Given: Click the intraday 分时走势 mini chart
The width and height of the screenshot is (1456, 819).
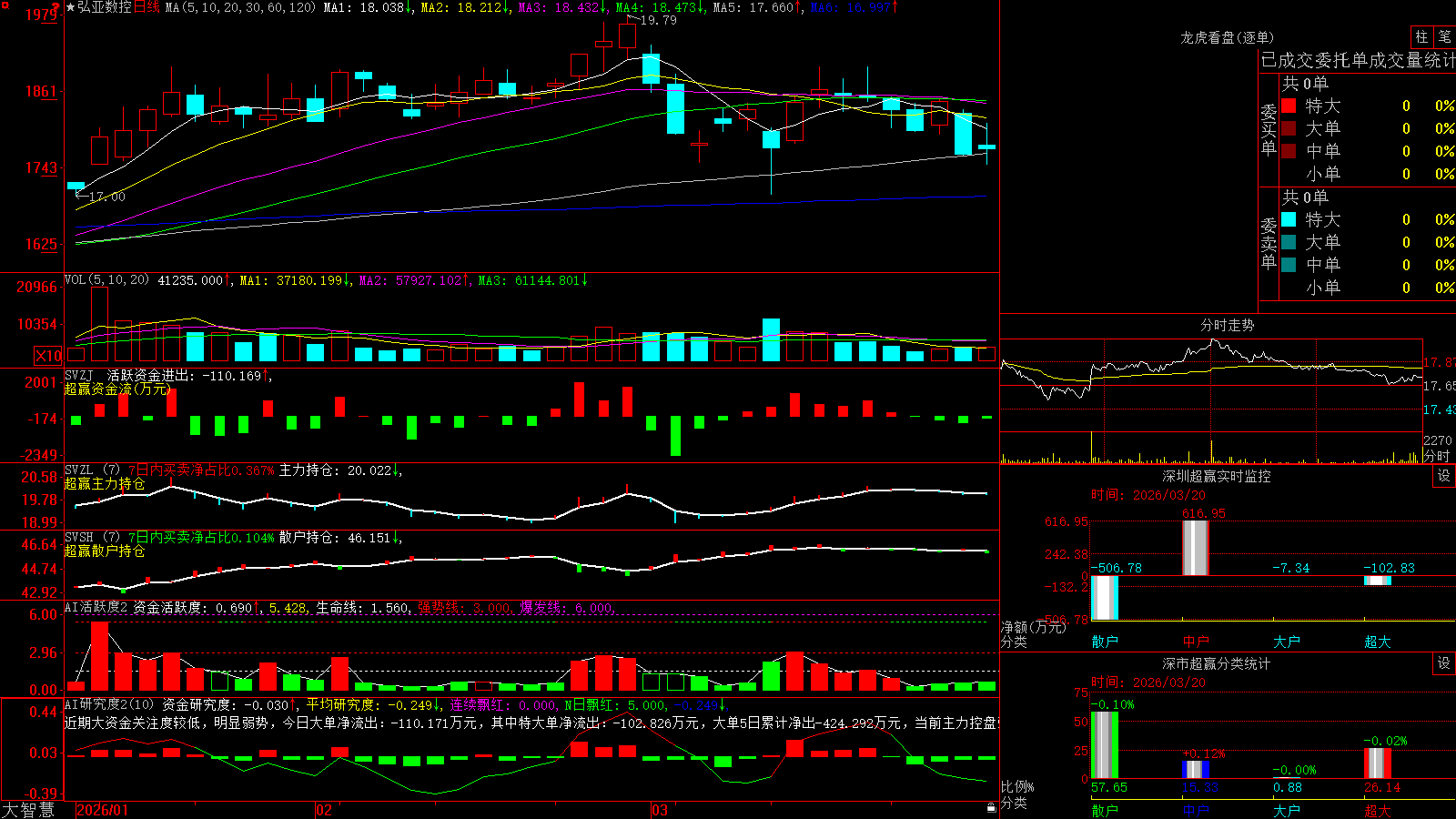Looking at the screenshot, I should pyautogui.click(x=1211, y=400).
